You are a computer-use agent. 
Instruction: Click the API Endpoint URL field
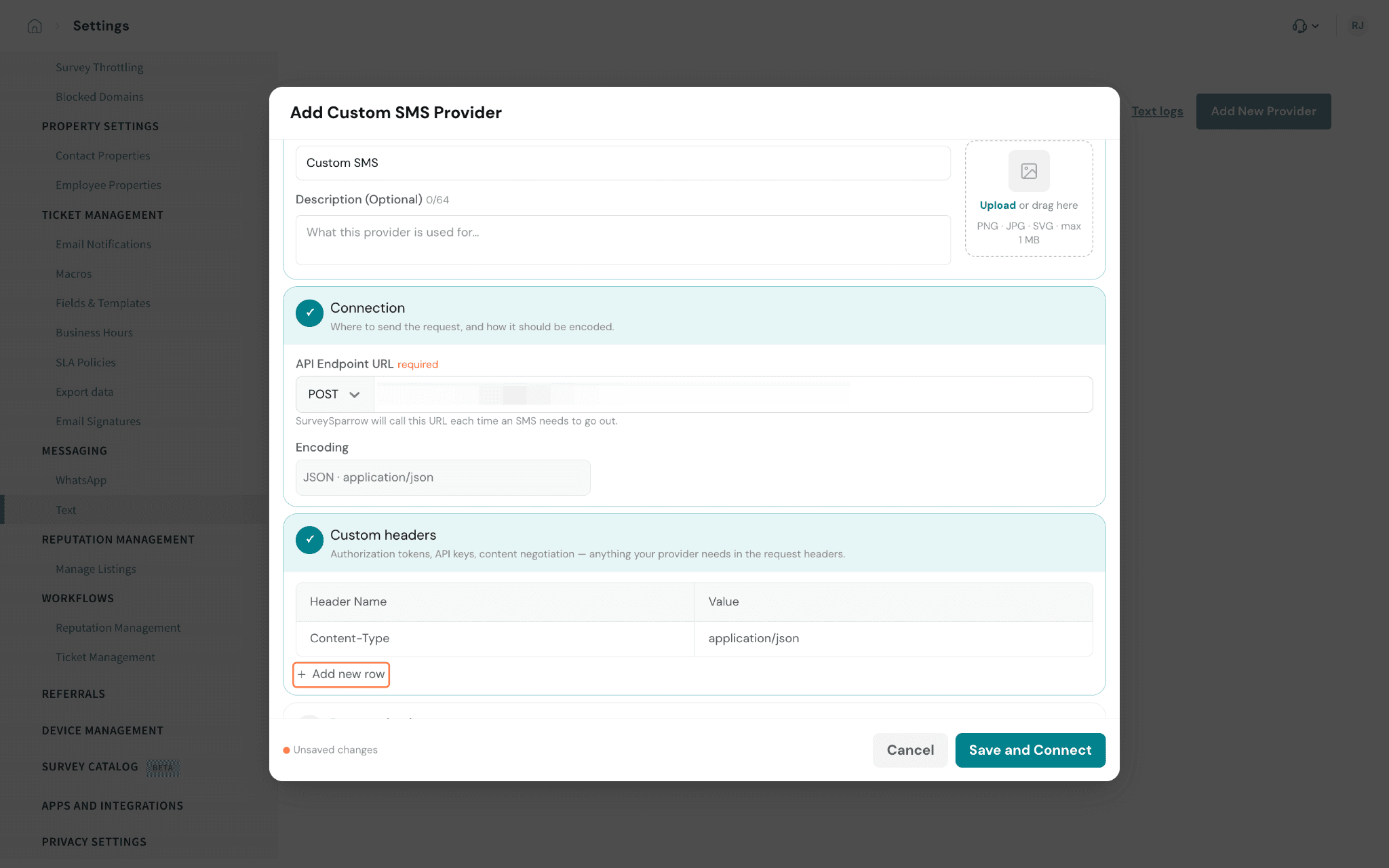coord(733,395)
